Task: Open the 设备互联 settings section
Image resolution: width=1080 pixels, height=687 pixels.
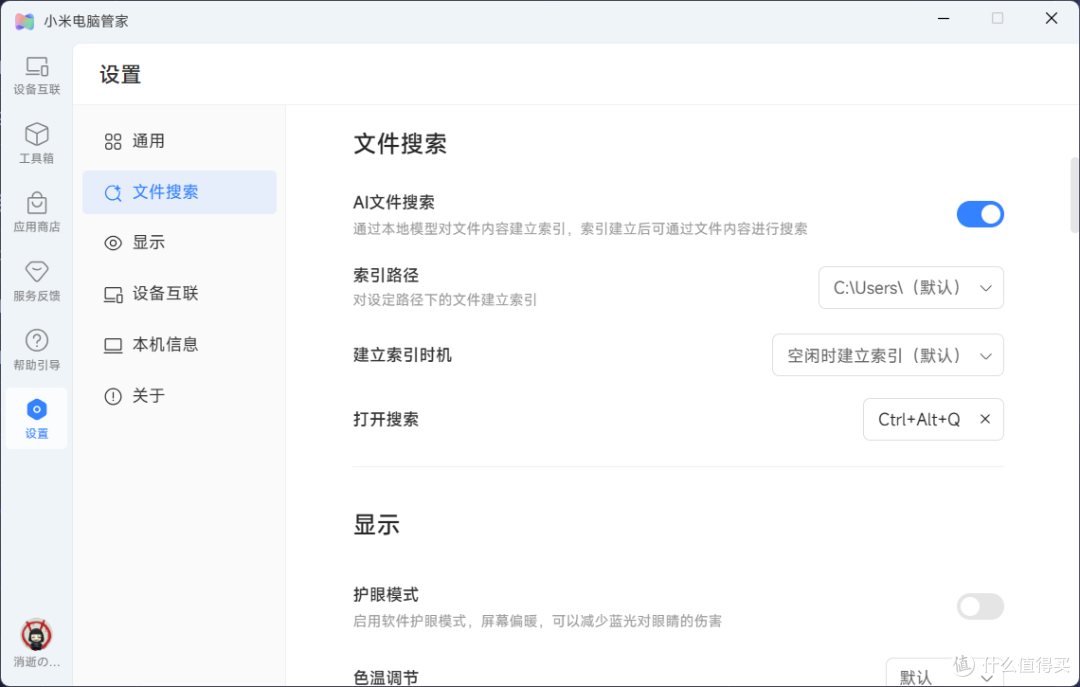Action: 179,294
